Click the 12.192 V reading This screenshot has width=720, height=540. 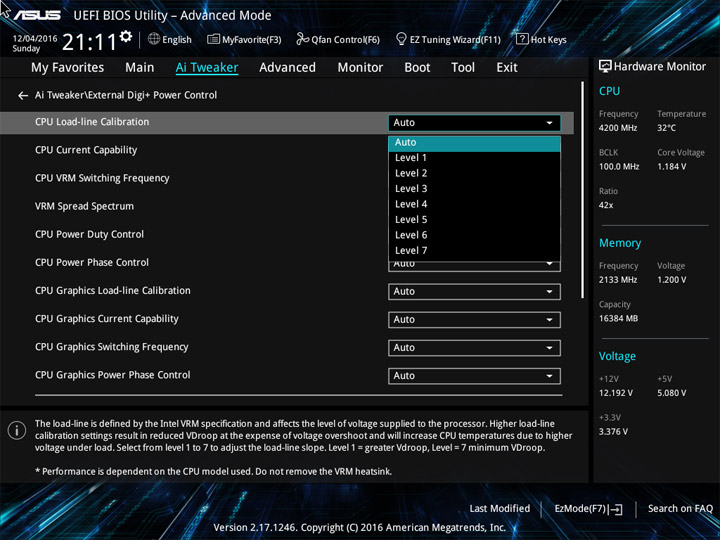click(x=615, y=393)
